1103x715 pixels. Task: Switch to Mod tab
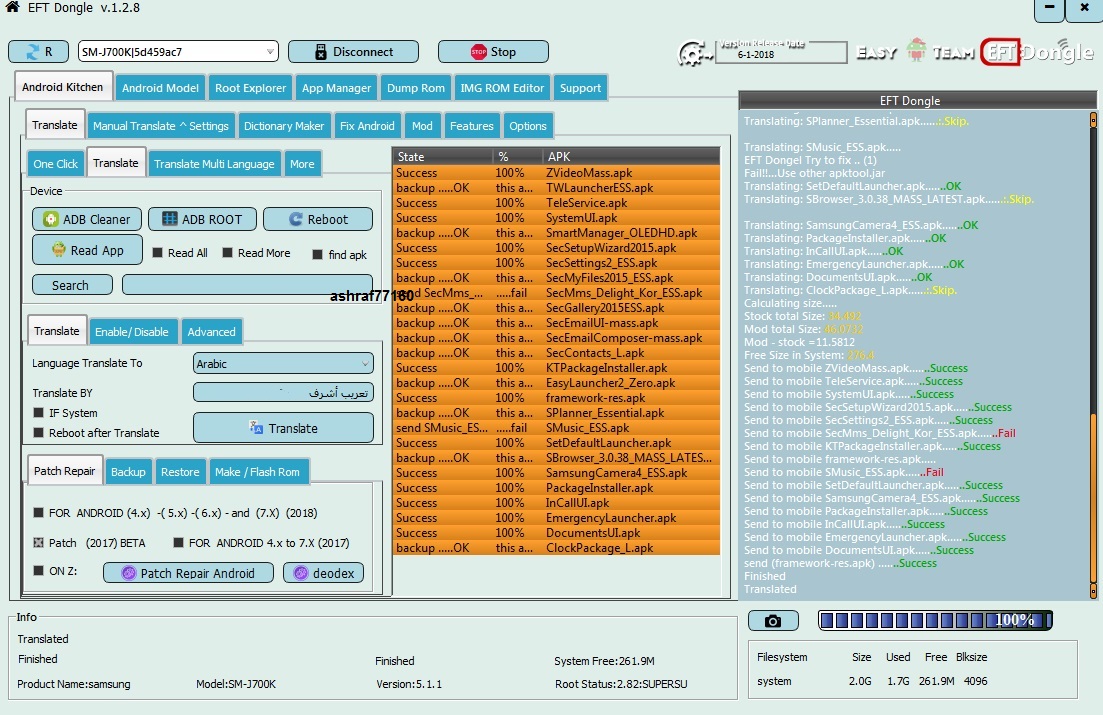click(x=422, y=126)
